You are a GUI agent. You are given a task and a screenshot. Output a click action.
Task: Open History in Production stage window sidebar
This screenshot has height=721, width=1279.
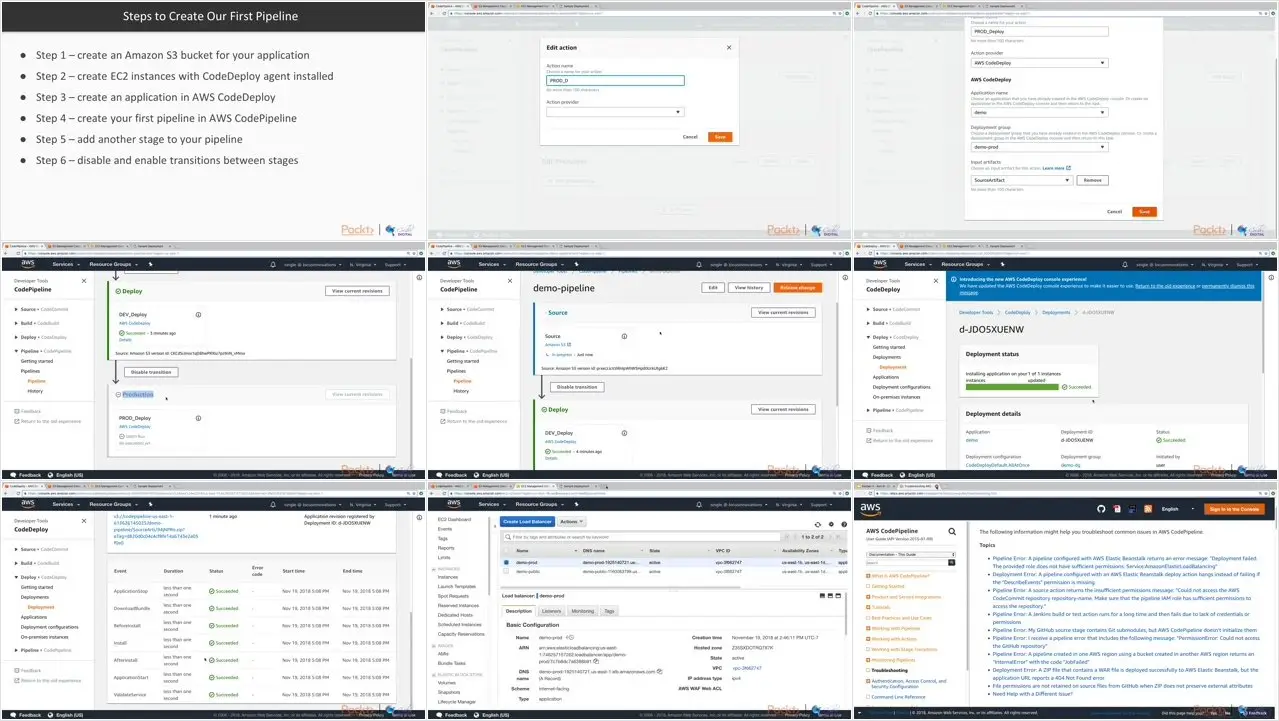(x=35, y=391)
